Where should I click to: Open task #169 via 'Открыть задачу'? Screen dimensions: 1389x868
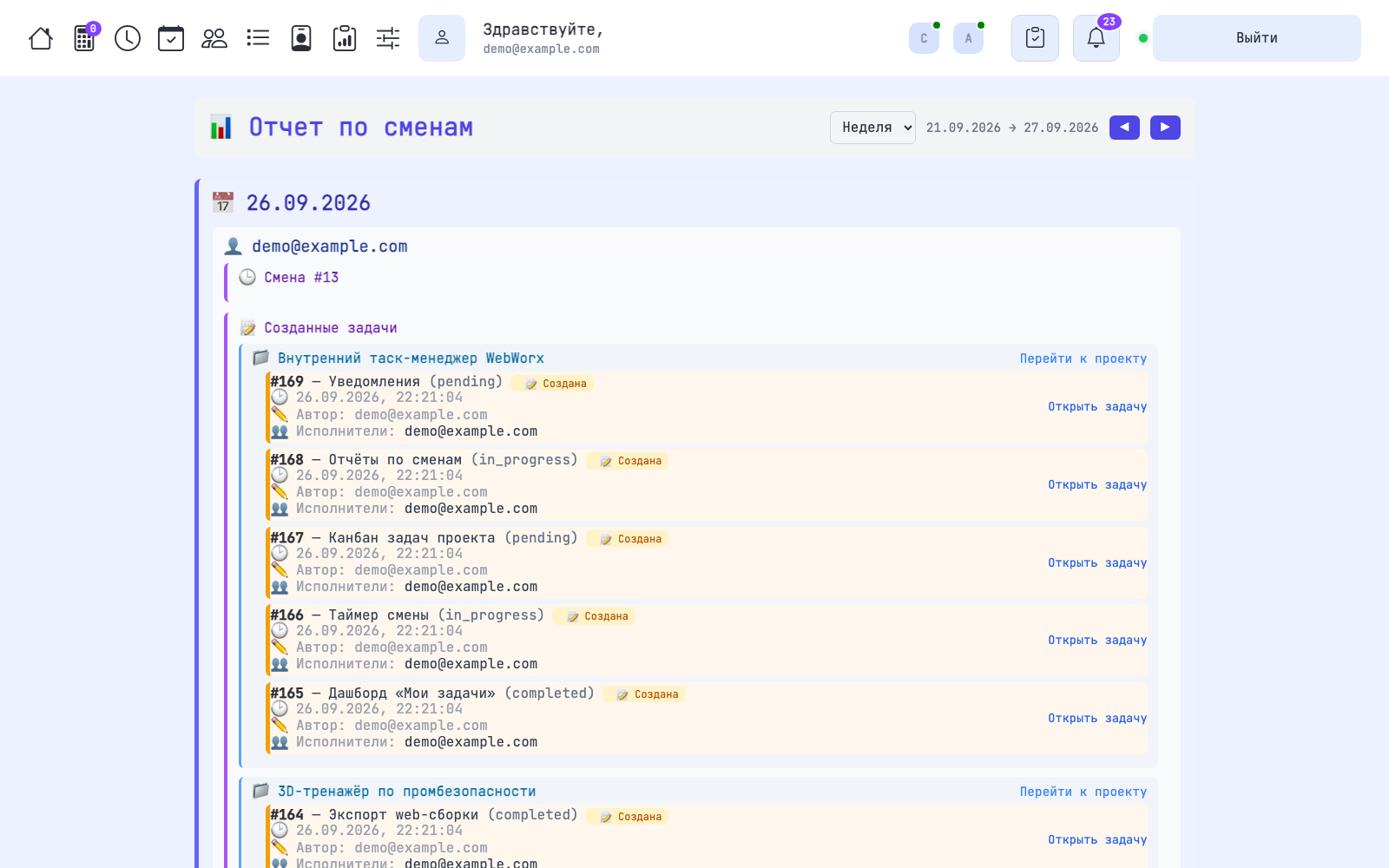(x=1097, y=406)
